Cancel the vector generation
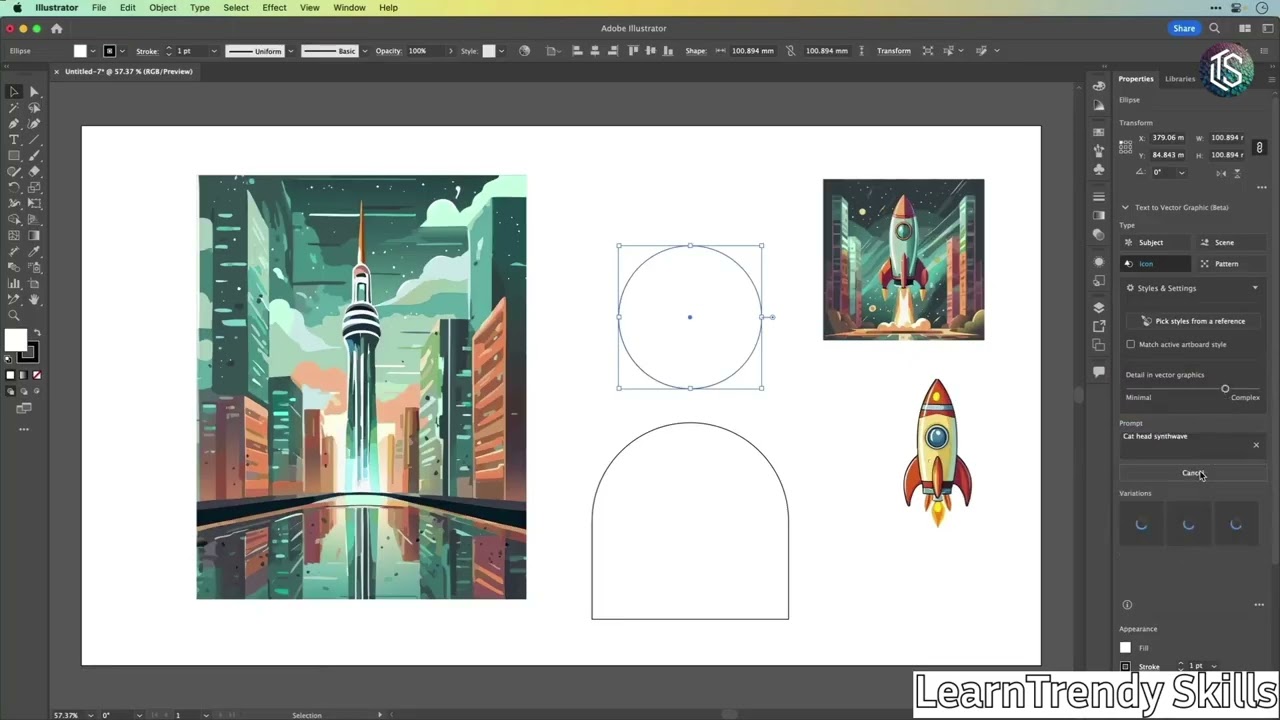The height and width of the screenshot is (720, 1280). tap(1192, 473)
